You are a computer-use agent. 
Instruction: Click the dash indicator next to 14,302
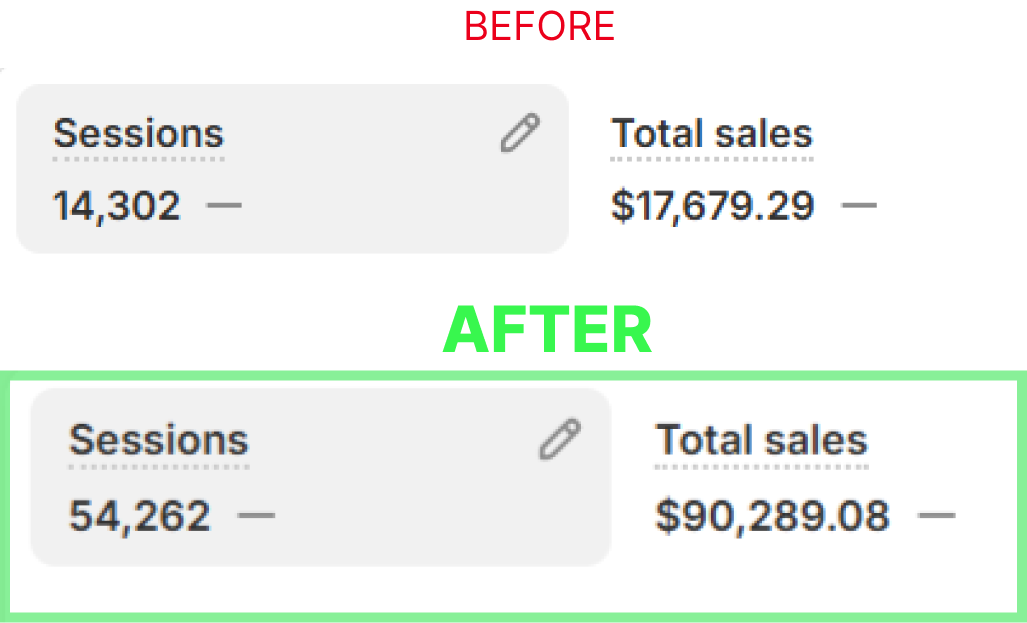pos(224,206)
